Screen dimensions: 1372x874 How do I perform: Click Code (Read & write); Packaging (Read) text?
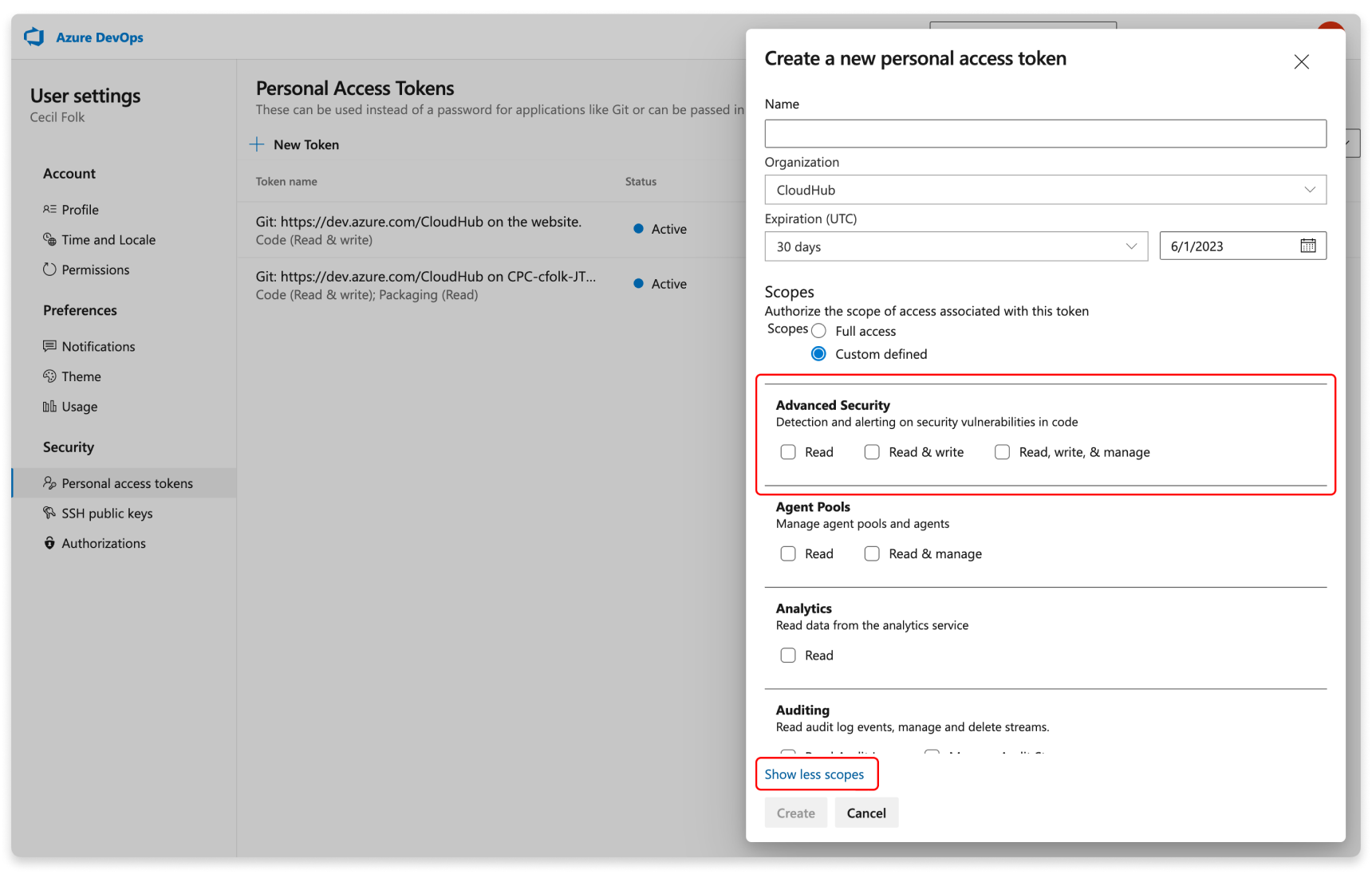[x=367, y=295]
